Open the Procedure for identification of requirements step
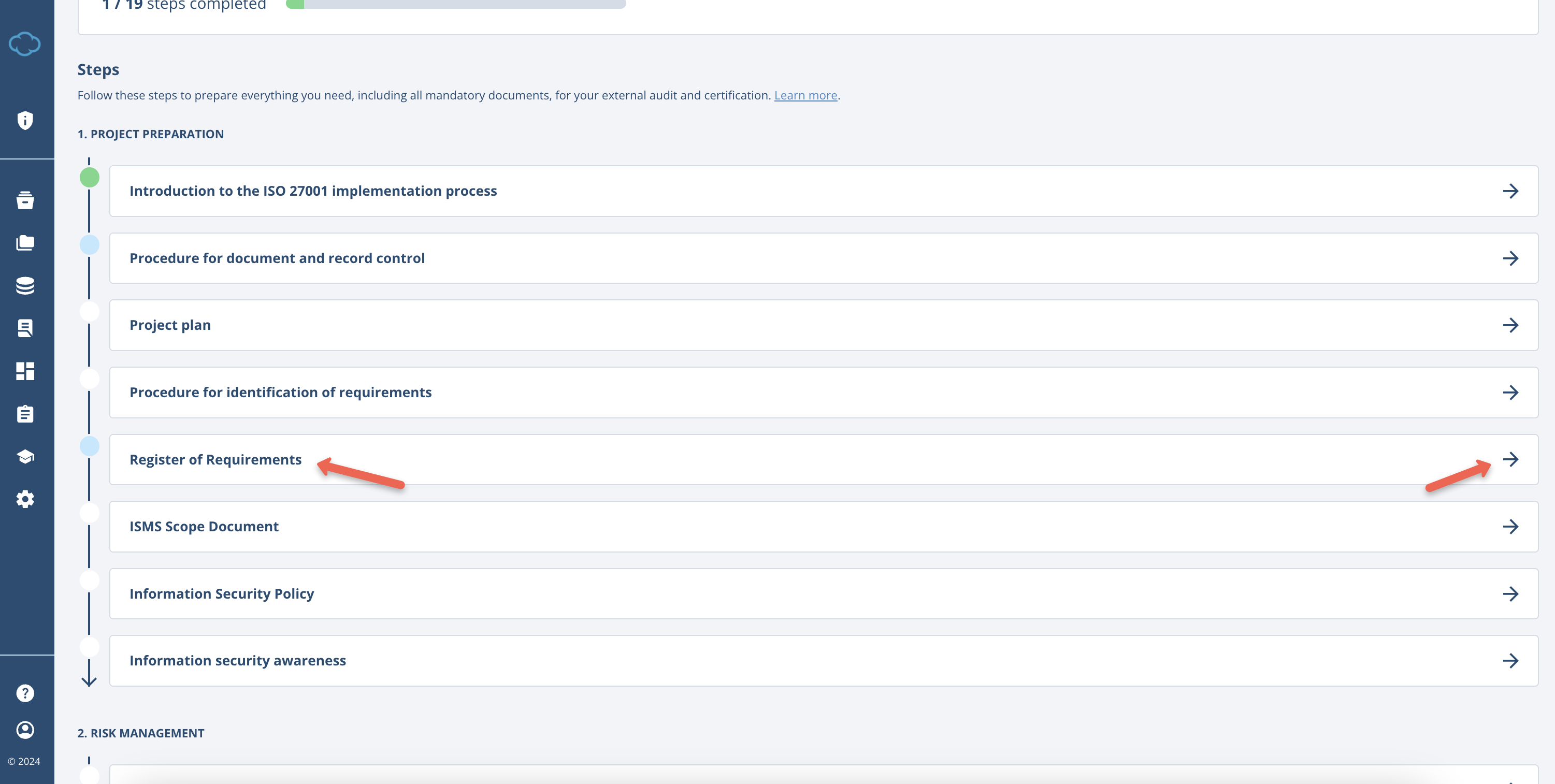This screenshot has width=1555, height=784. pyautogui.click(x=281, y=393)
